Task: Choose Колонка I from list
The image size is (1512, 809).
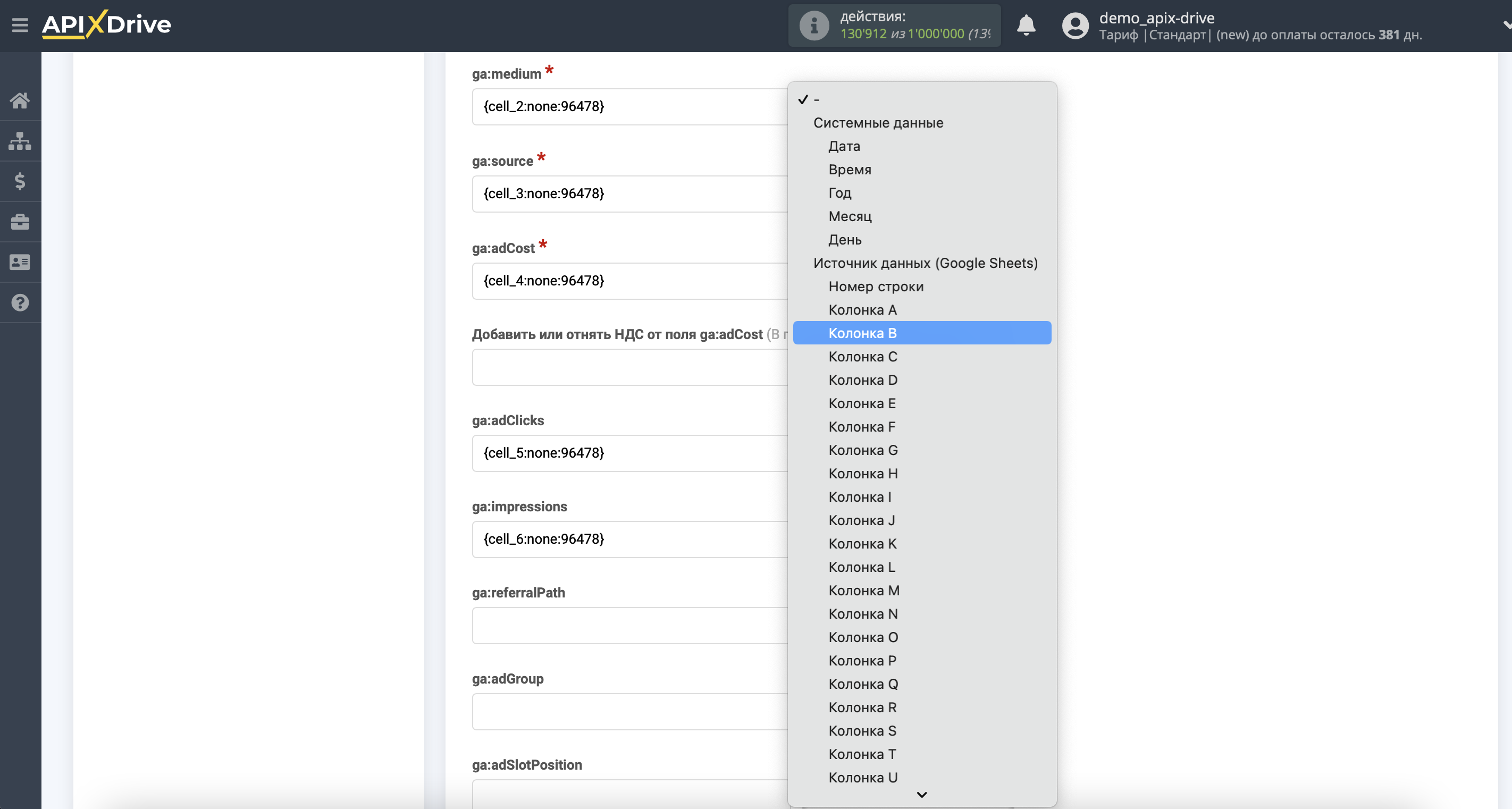Action: pyautogui.click(x=921, y=497)
